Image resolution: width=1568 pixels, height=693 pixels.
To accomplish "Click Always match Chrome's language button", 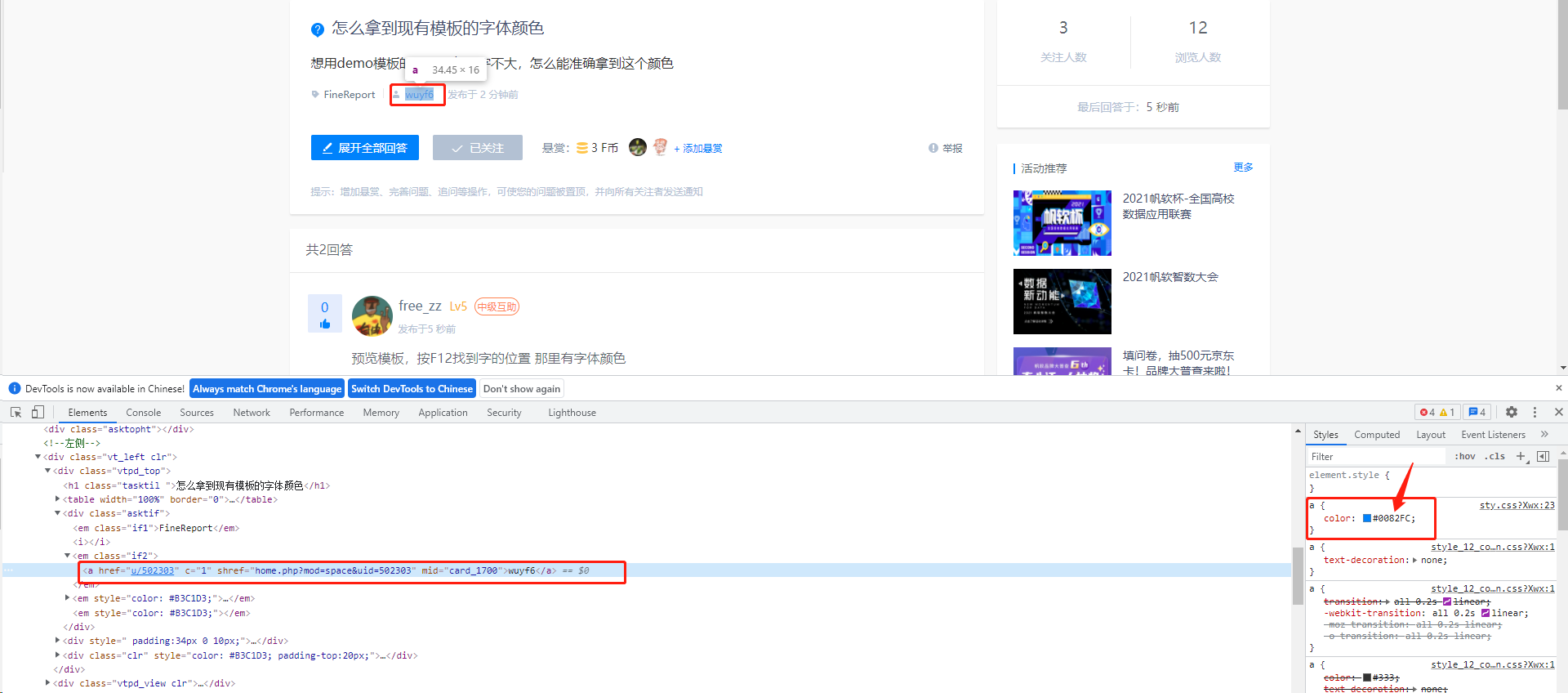I will 267,389.
